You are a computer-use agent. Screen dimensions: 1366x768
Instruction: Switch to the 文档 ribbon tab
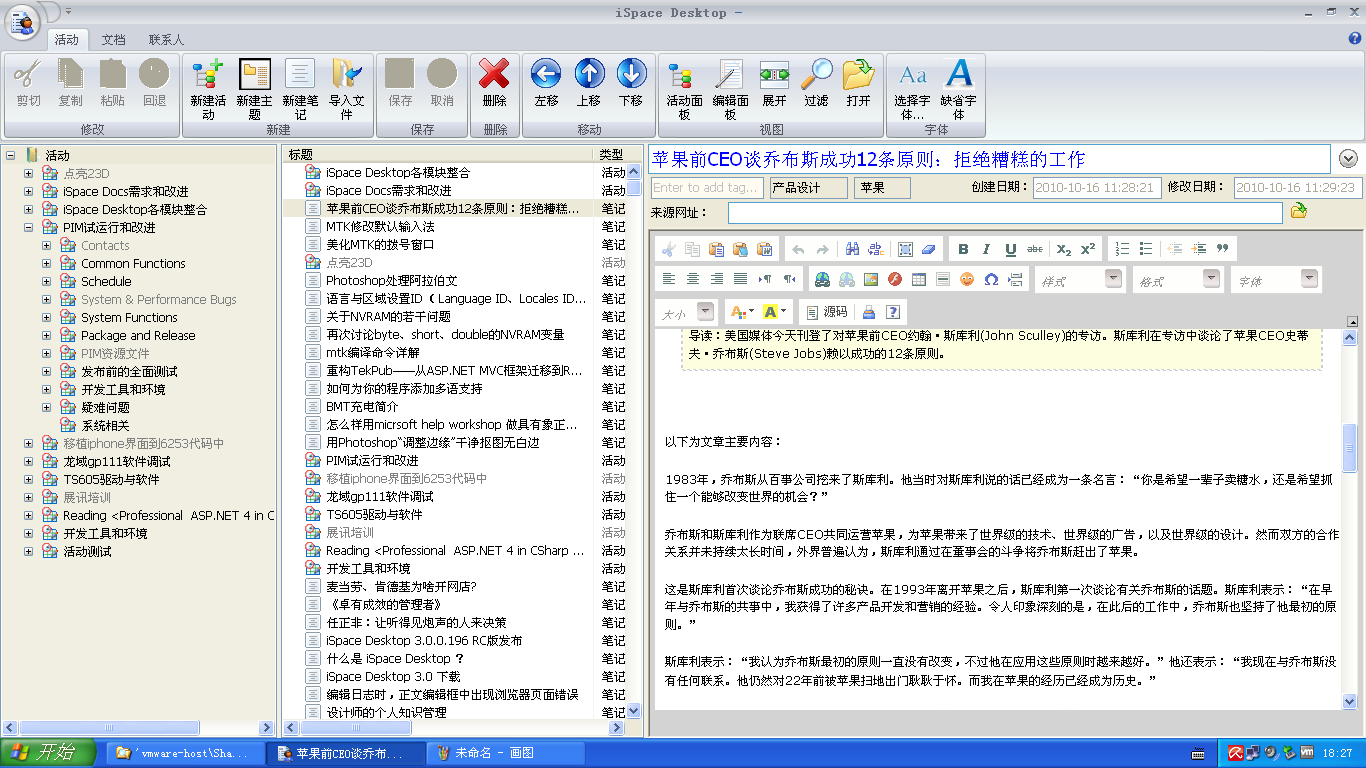tap(114, 40)
